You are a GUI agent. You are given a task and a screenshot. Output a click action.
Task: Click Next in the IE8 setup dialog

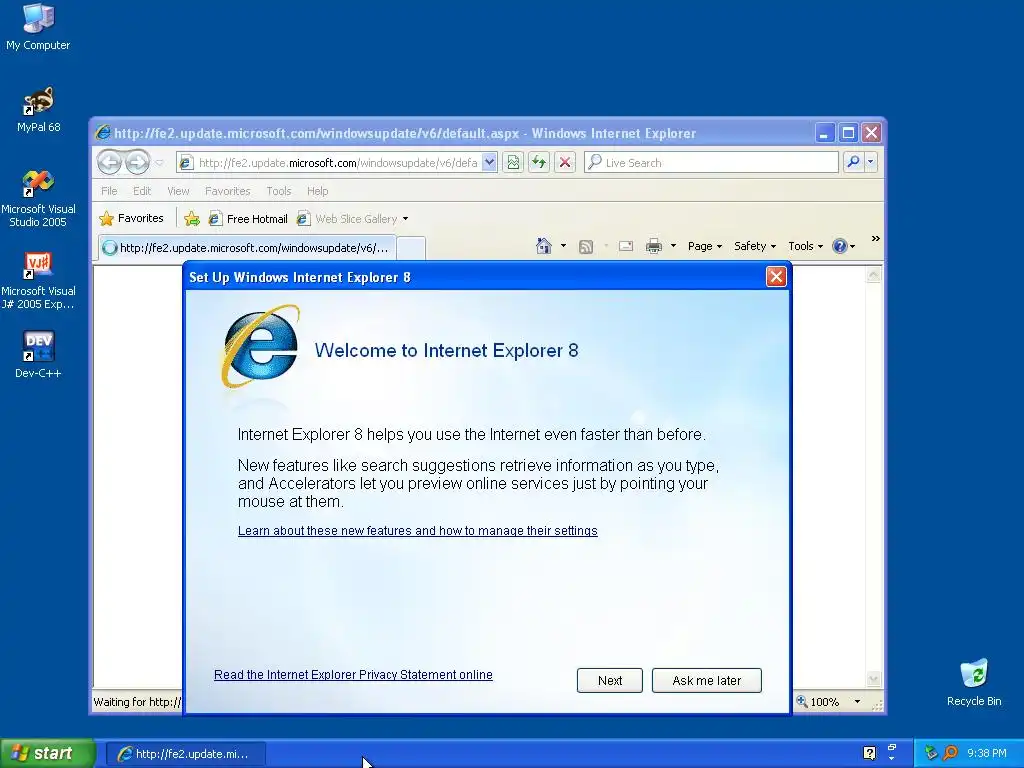[x=609, y=680]
